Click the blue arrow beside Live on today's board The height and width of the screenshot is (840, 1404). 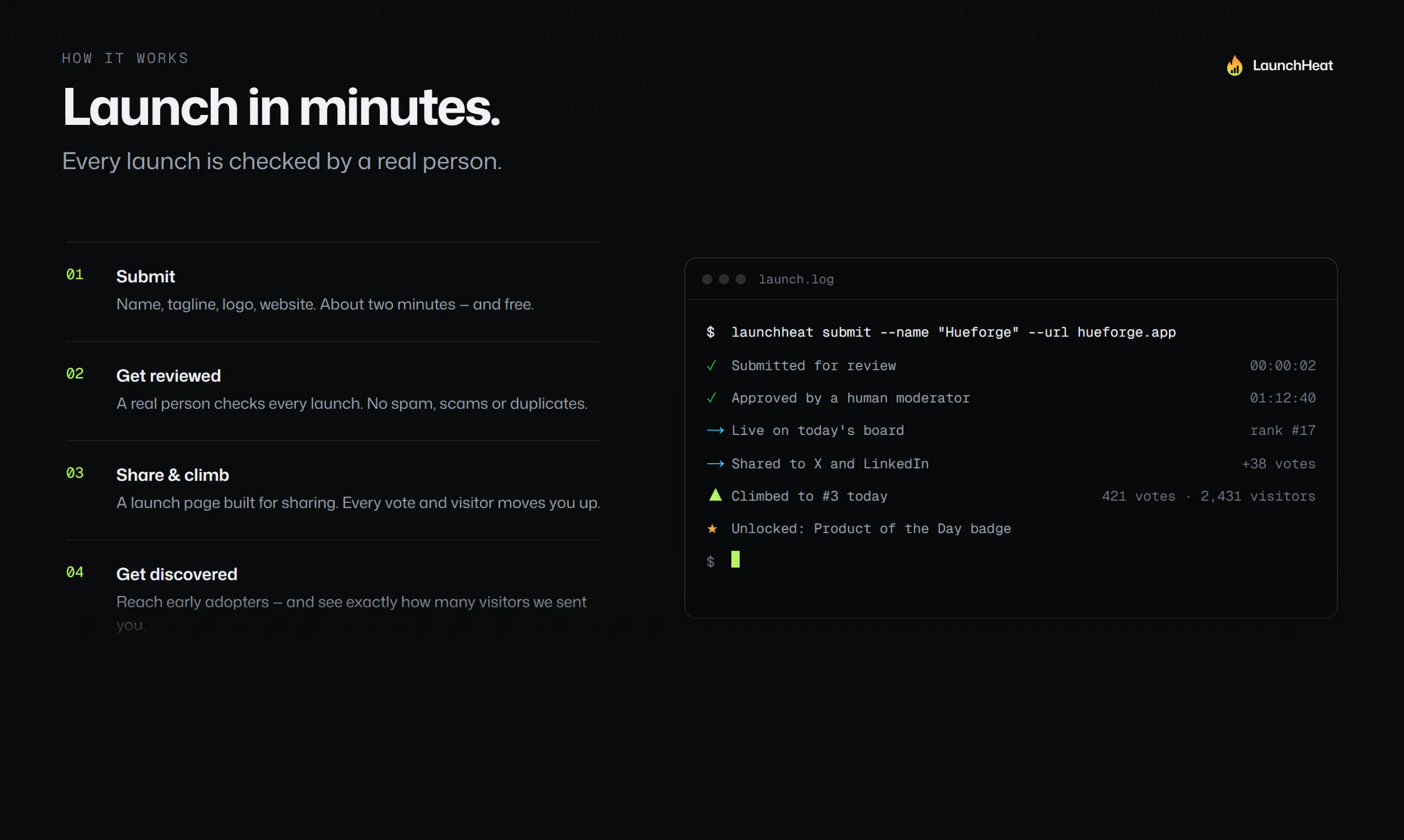(715, 430)
